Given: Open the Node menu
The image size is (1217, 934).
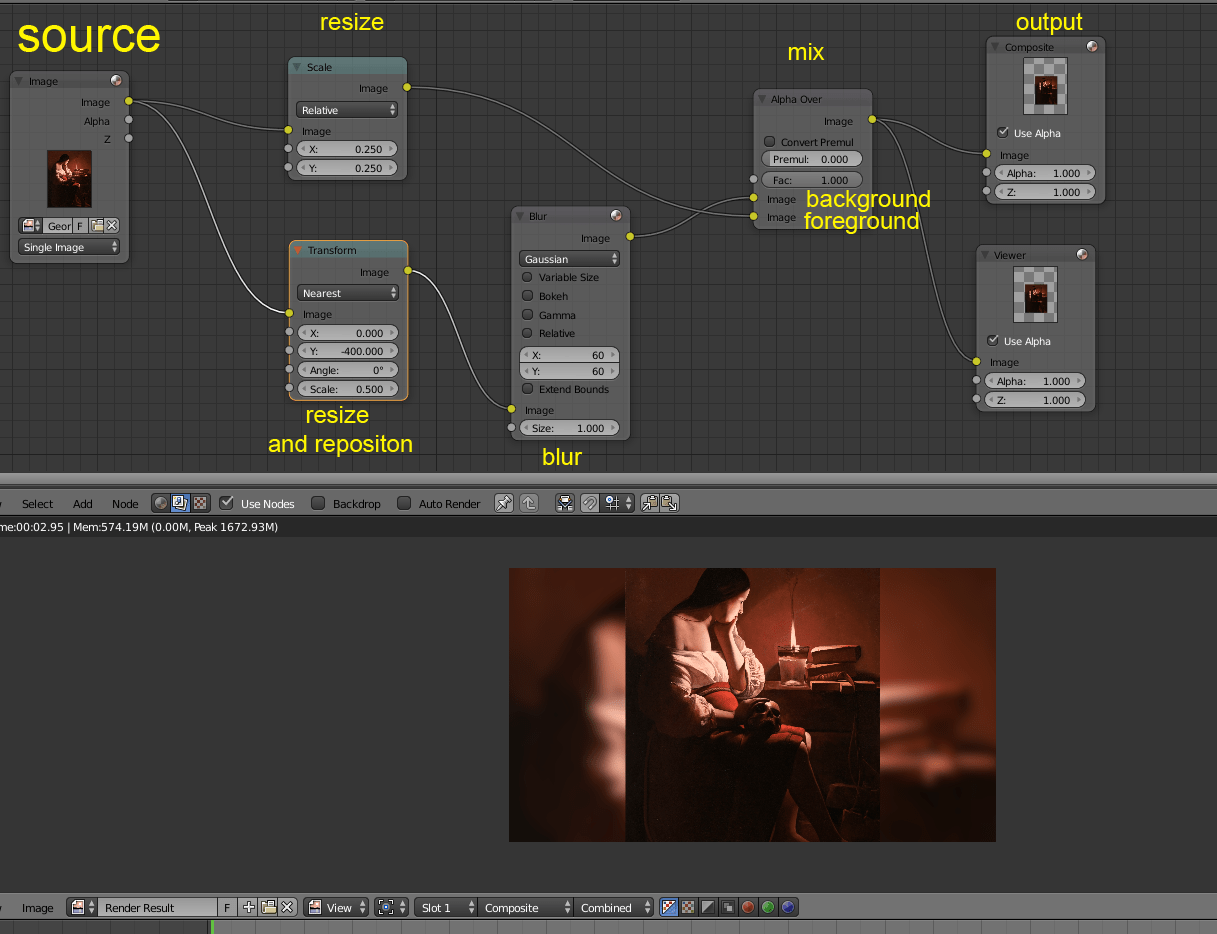Looking at the screenshot, I should pos(126,503).
